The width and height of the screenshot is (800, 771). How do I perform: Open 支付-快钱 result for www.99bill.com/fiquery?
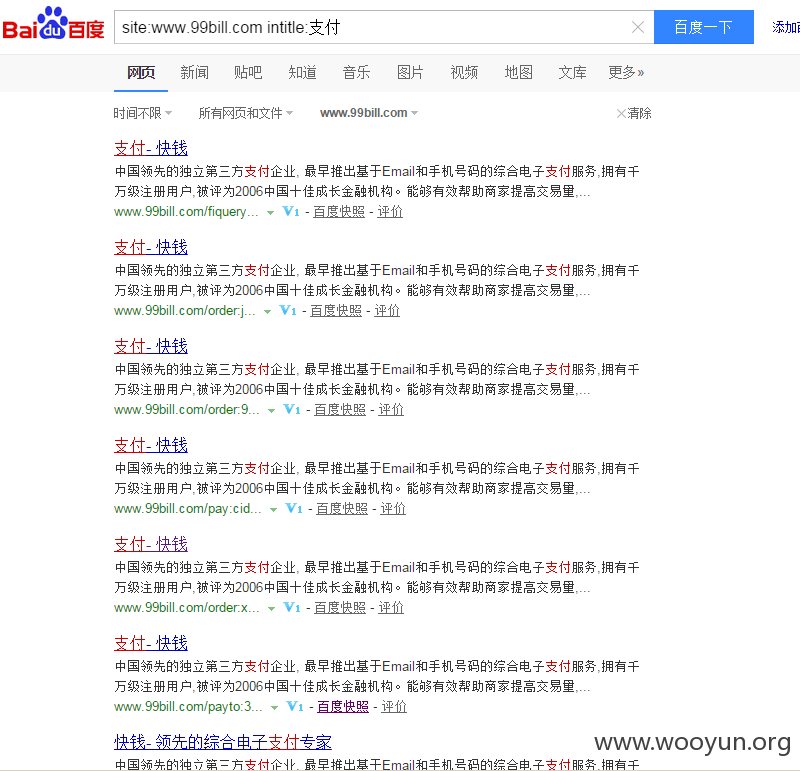coord(151,148)
